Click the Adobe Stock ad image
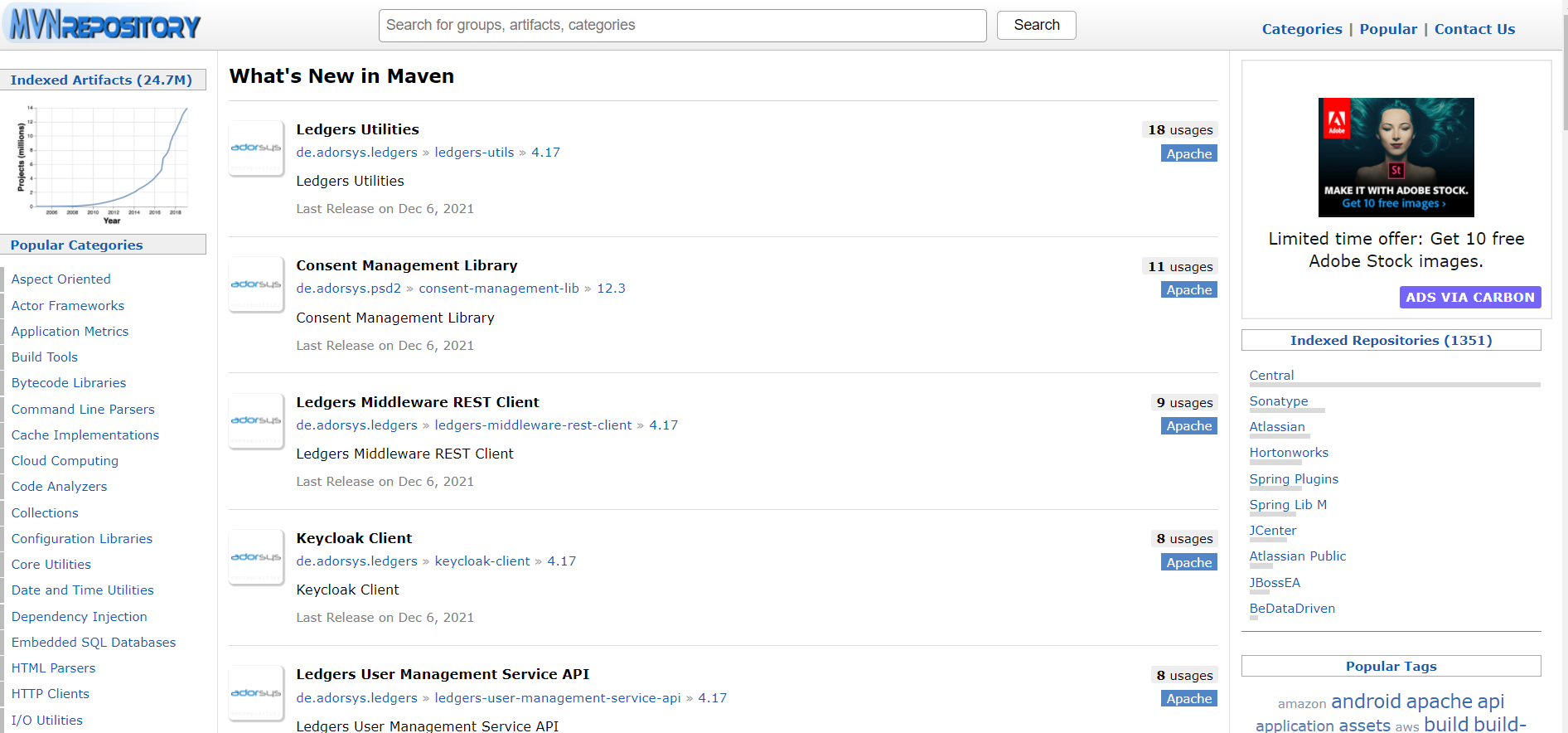Viewport: 1568px width, 733px height. coord(1396,158)
